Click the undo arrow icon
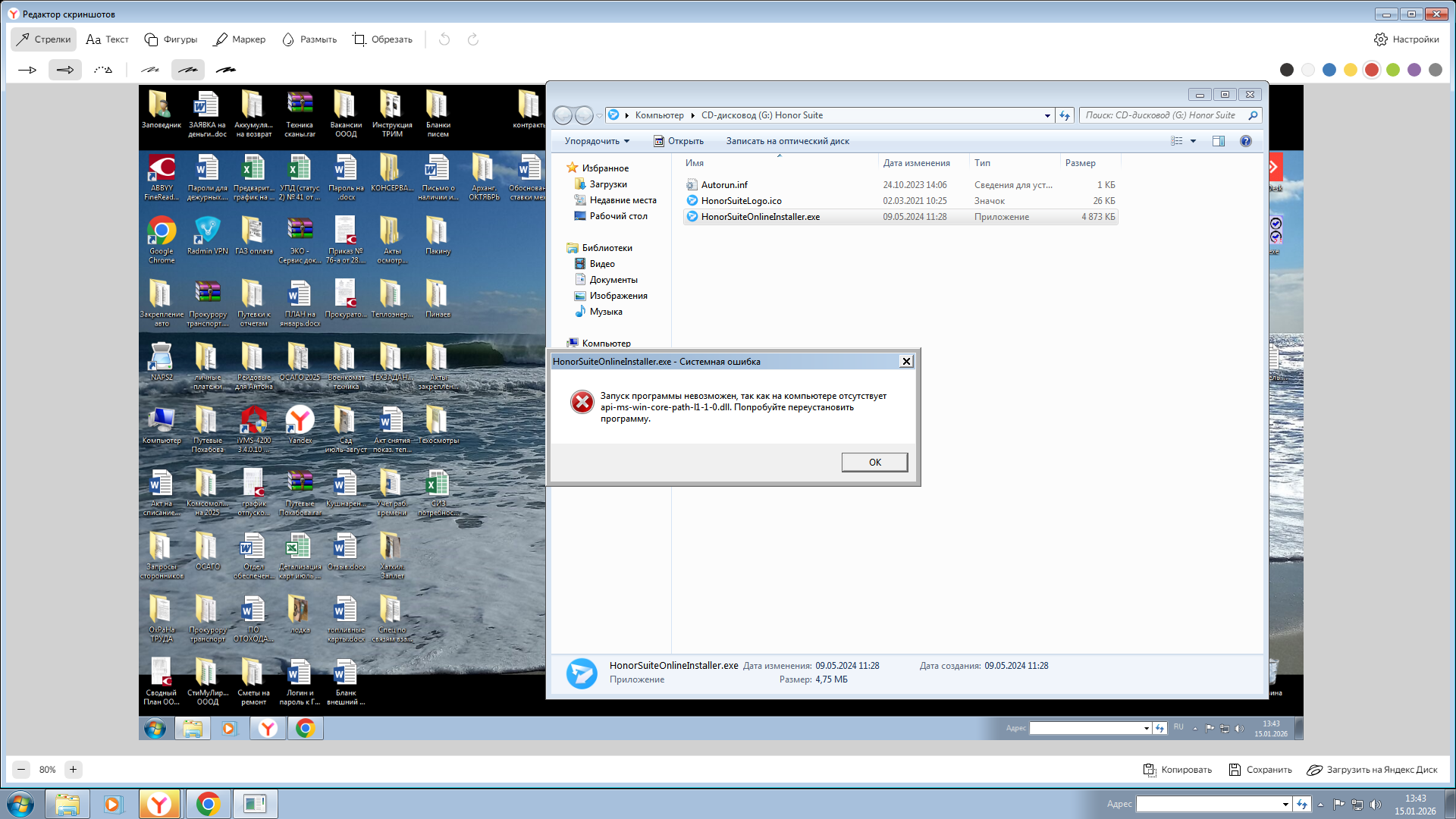The image size is (1456, 819). [444, 39]
